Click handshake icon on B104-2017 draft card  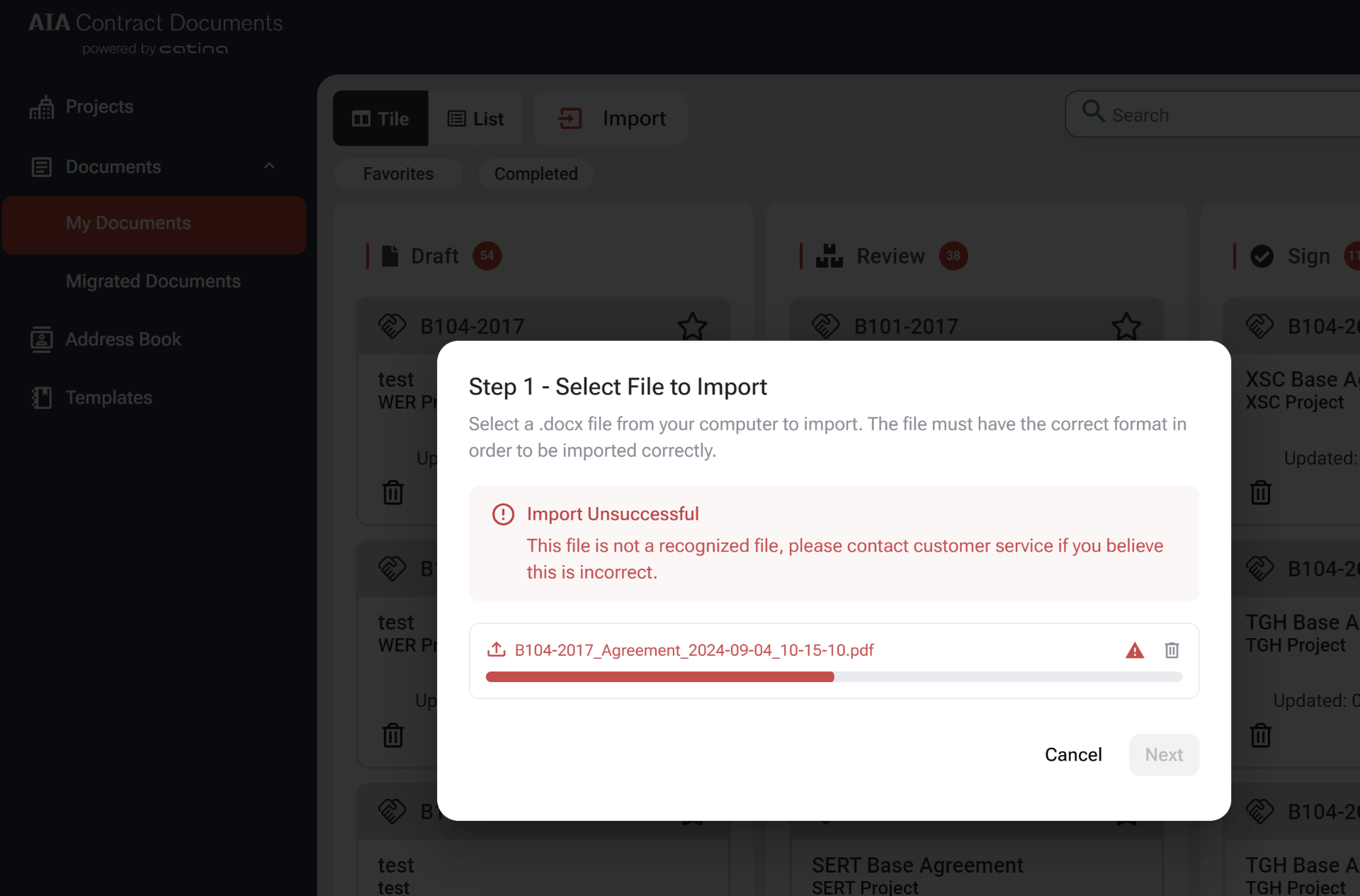coord(392,326)
